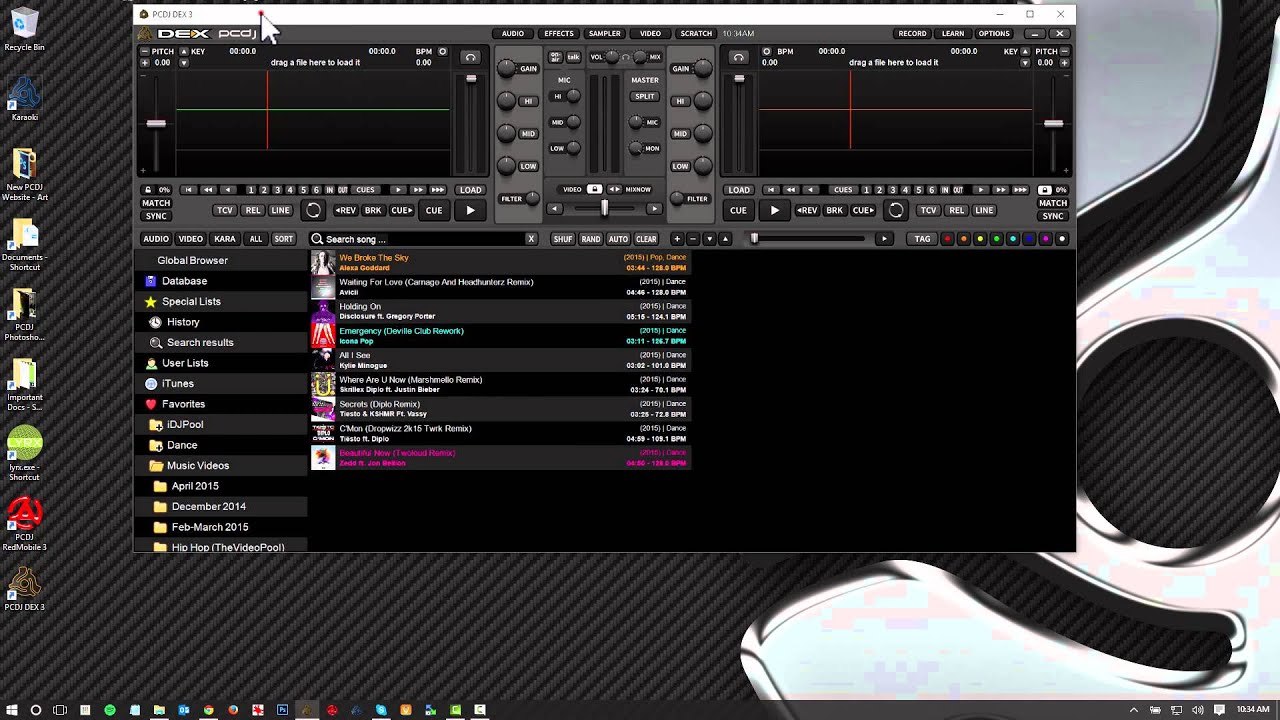Start playback on right deck
The image size is (1280, 720).
coord(774,210)
